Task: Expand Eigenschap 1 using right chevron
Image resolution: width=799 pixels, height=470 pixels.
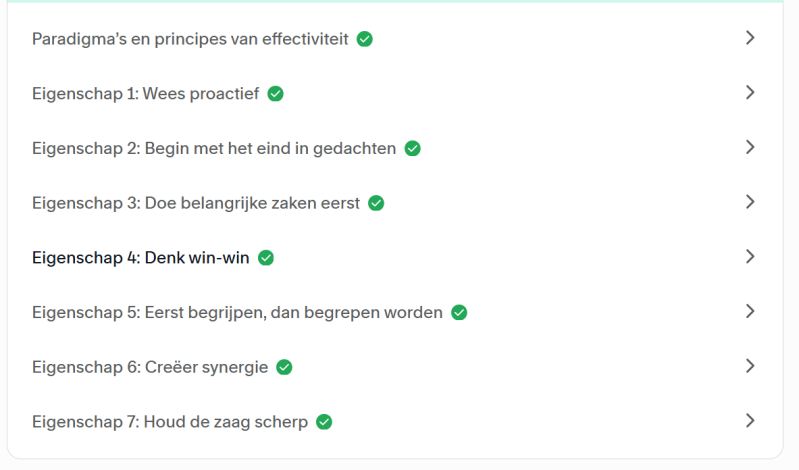Action: pyautogui.click(x=750, y=93)
